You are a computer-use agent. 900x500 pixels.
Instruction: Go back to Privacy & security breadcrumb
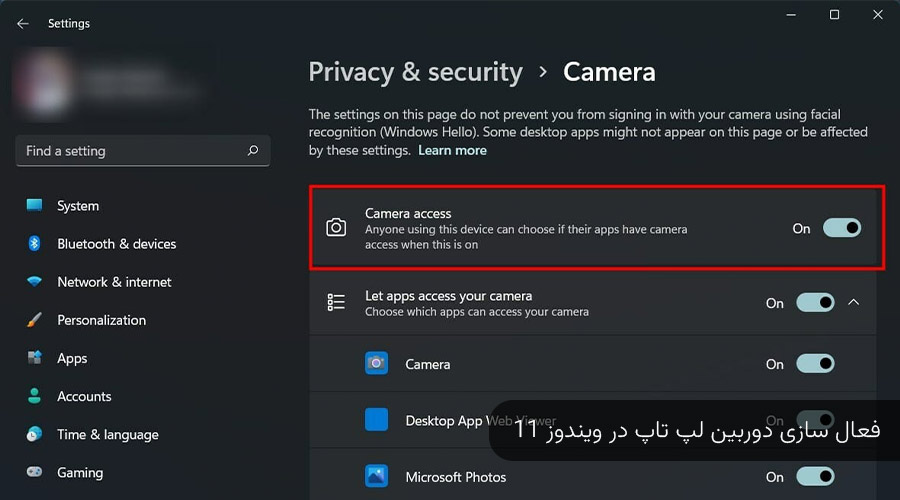(x=416, y=72)
